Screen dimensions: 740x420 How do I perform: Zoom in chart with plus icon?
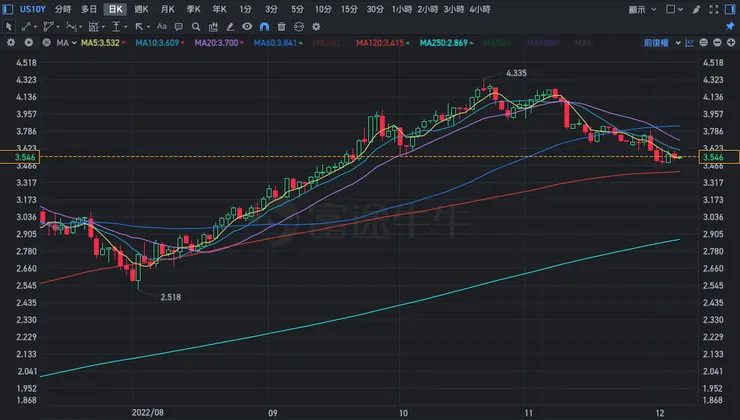(731, 43)
